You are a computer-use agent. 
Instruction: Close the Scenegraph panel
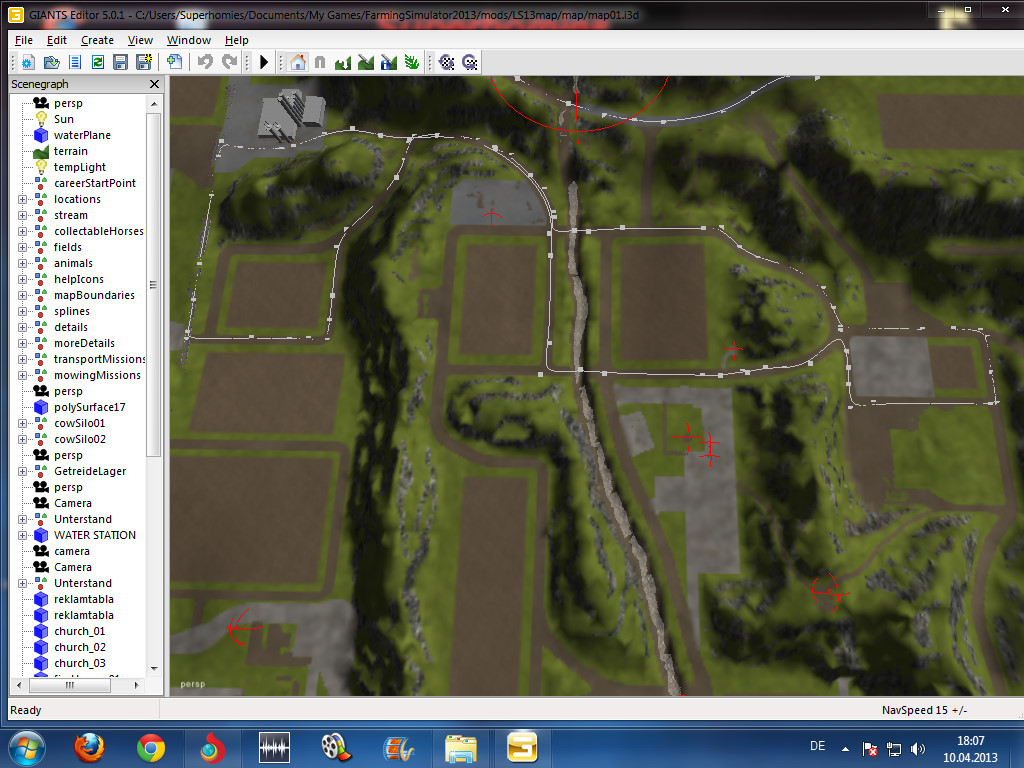point(154,84)
